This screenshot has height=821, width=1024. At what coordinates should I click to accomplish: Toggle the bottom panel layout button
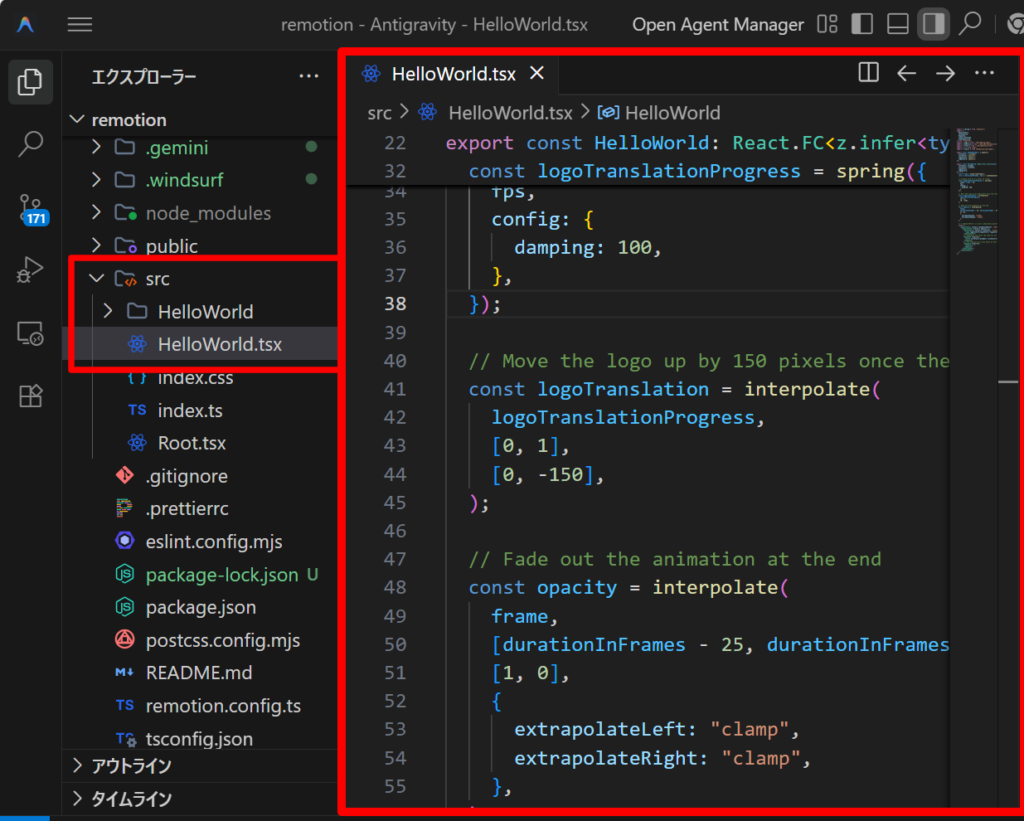click(x=898, y=24)
